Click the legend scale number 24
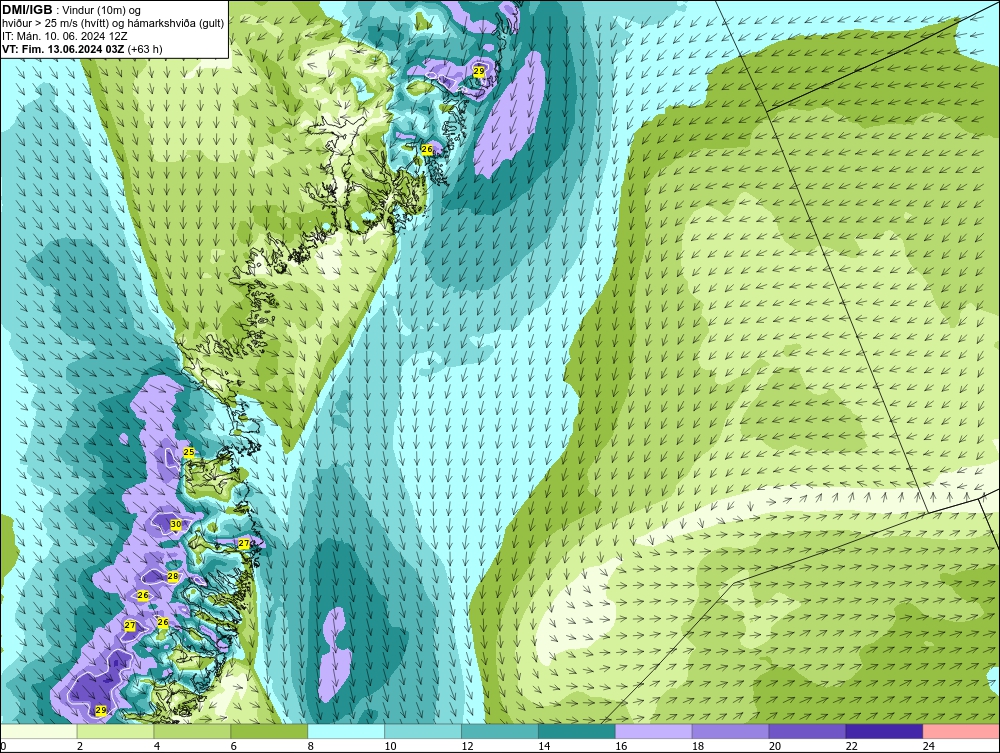 (x=929, y=746)
